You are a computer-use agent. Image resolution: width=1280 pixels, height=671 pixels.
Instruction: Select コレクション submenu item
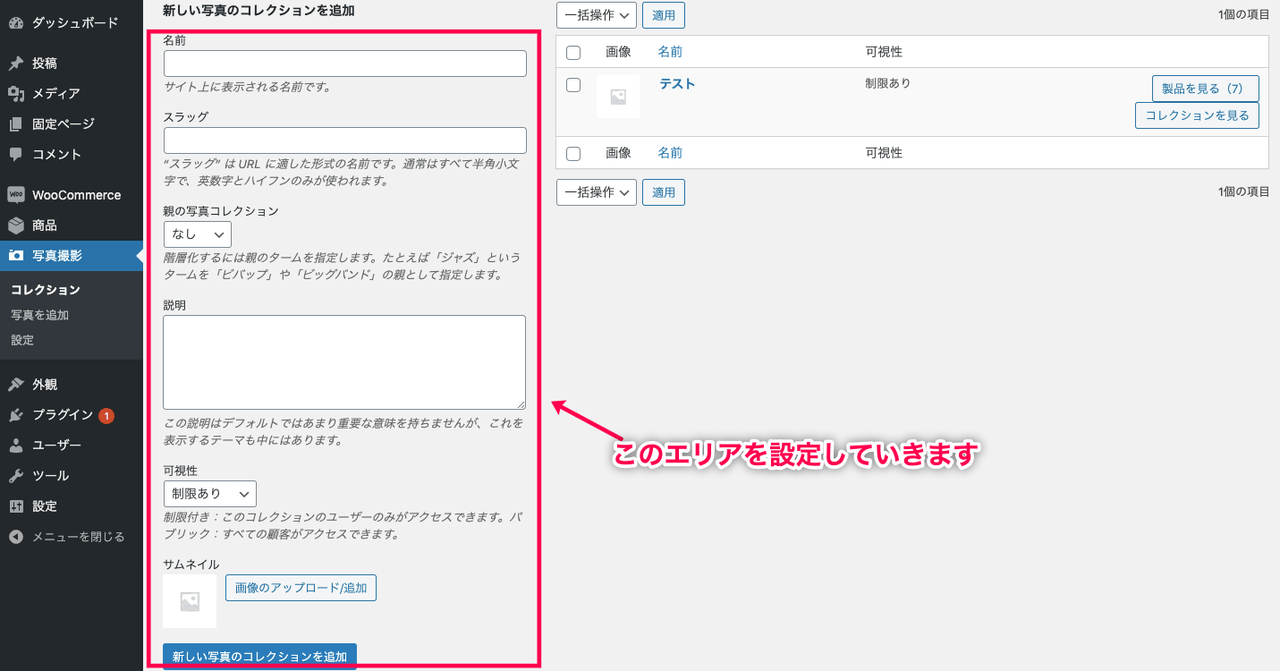pos(45,290)
